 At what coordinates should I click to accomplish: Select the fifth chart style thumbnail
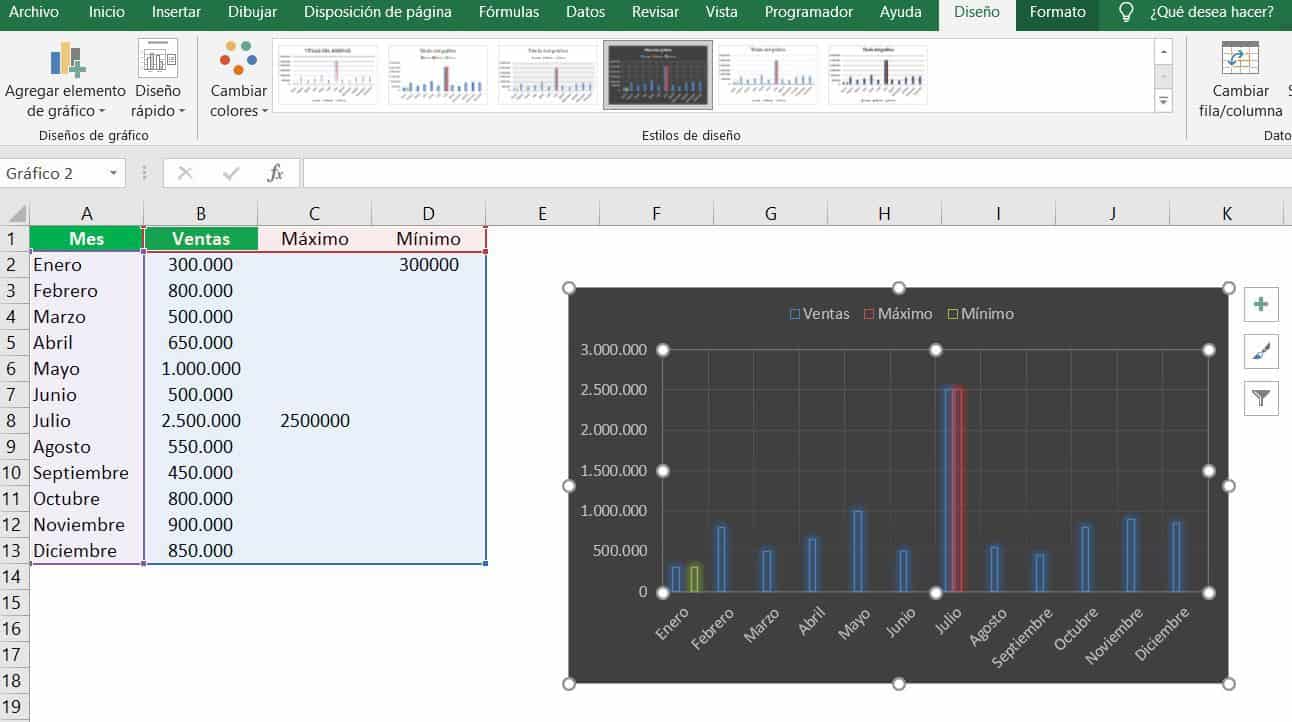tap(768, 75)
